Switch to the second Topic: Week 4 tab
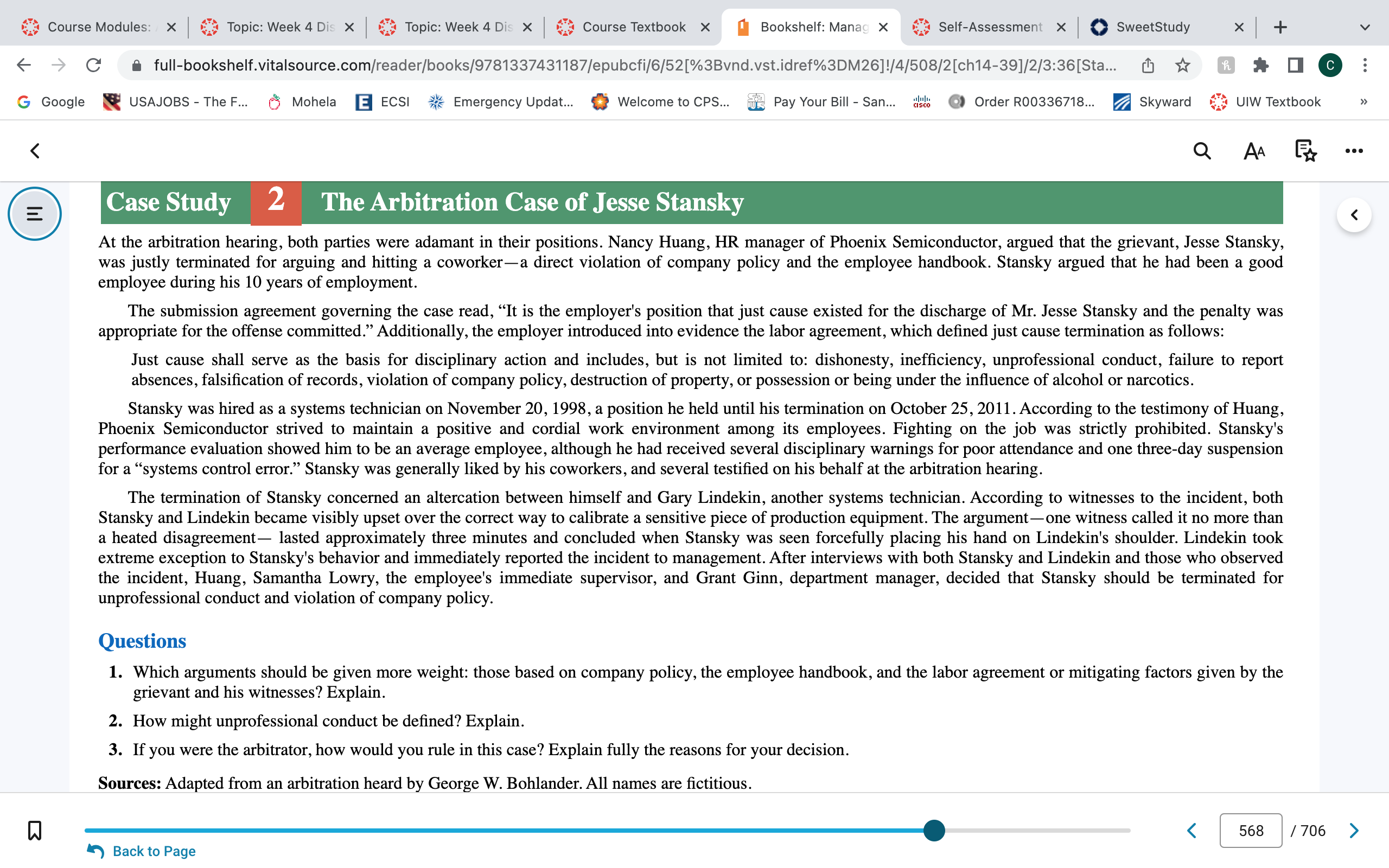Image resolution: width=1389 pixels, height=868 pixels. [x=456, y=27]
